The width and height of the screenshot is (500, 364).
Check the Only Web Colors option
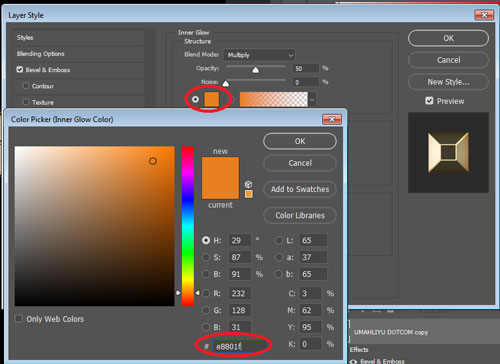[x=19, y=319]
